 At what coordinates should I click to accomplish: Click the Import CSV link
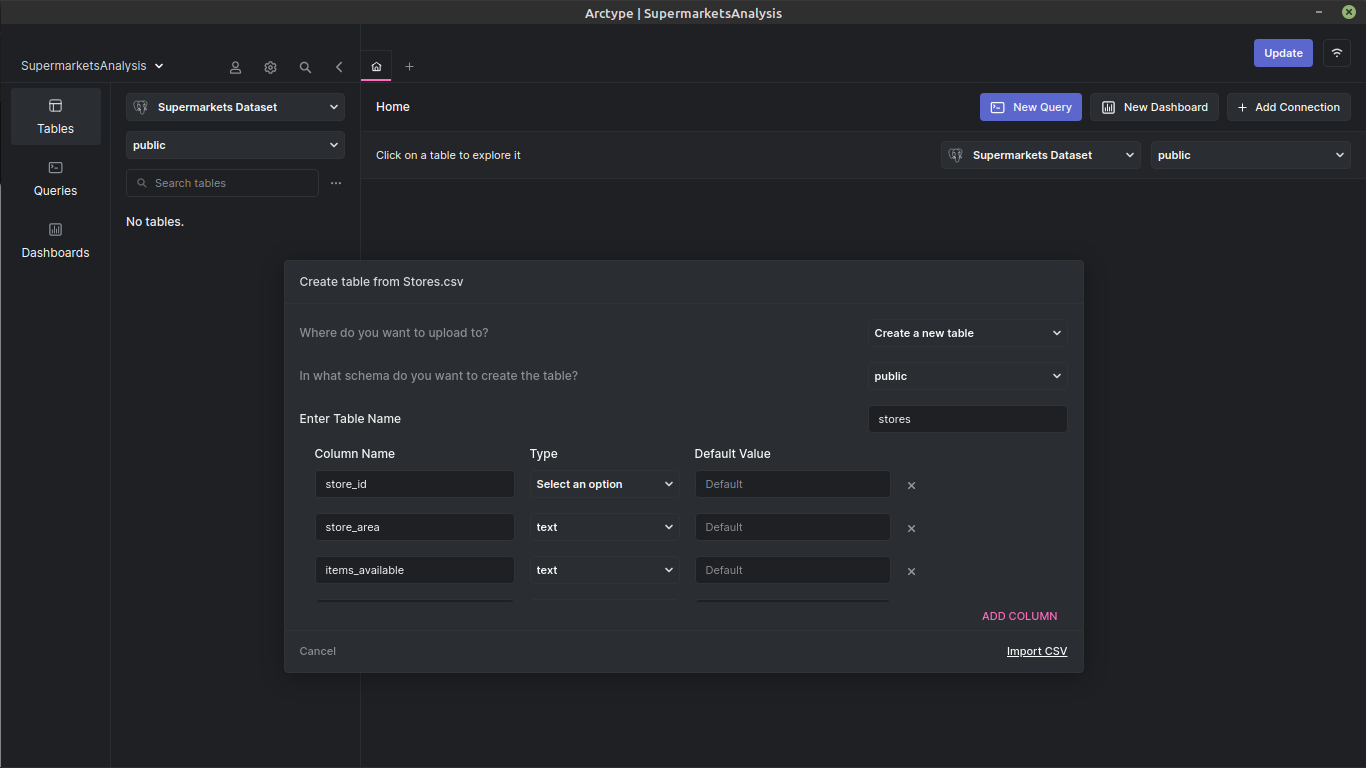1036,651
